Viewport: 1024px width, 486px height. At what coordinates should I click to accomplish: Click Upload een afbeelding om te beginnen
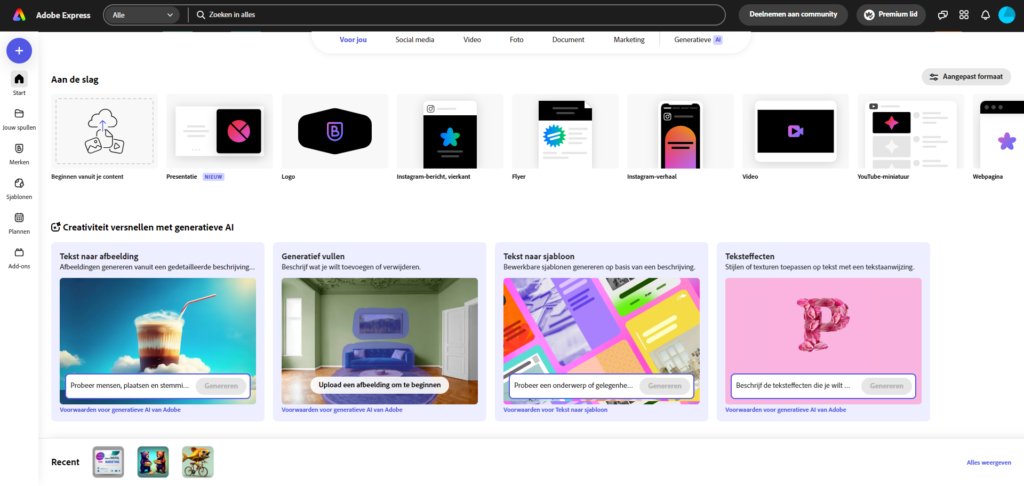coord(379,385)
